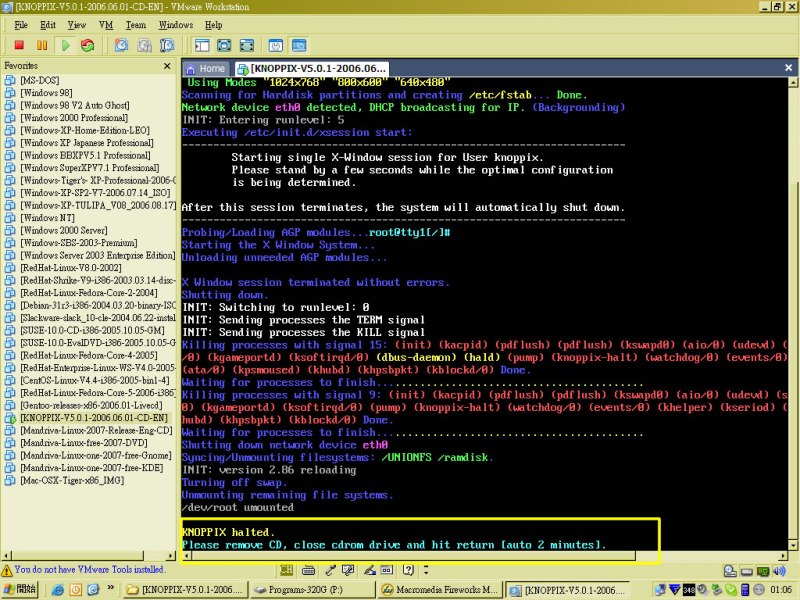Click the Summary view toolbar icon
Image resolution: width=800 pixels, height=600 pixels.
276,45
